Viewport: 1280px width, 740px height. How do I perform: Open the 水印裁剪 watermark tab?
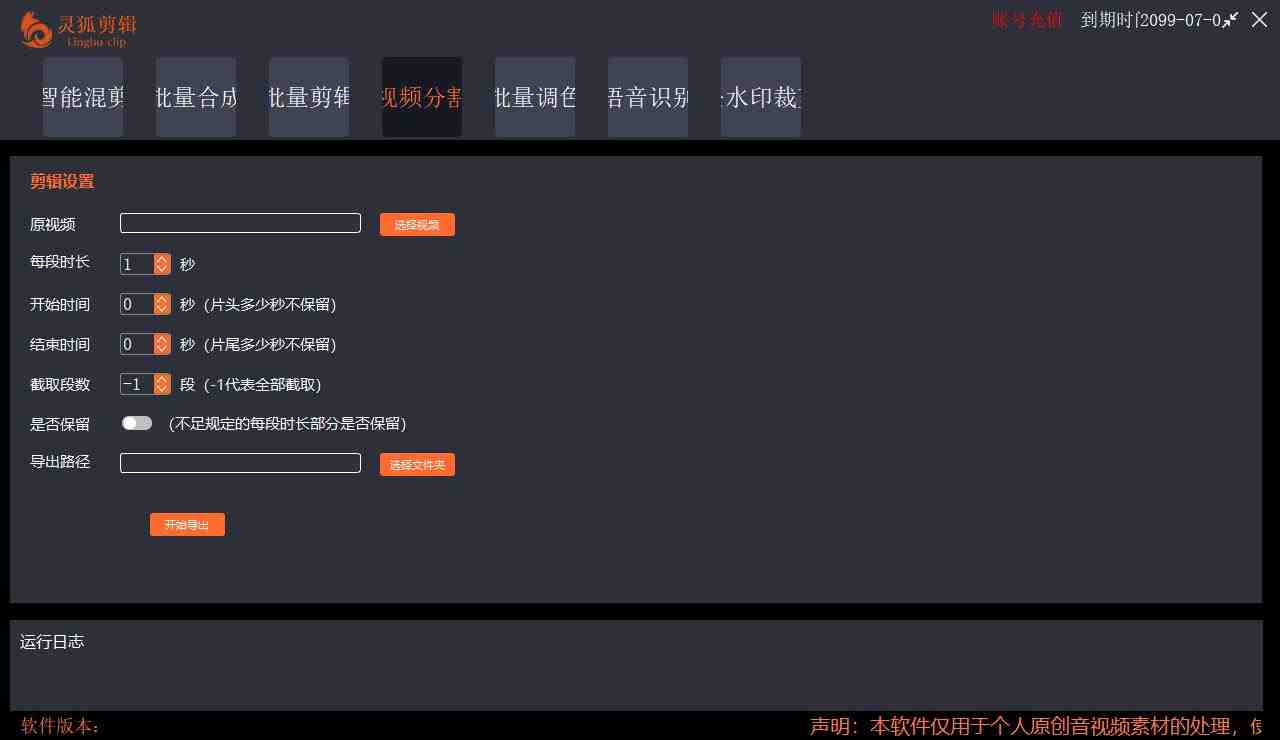click(761, 97)
